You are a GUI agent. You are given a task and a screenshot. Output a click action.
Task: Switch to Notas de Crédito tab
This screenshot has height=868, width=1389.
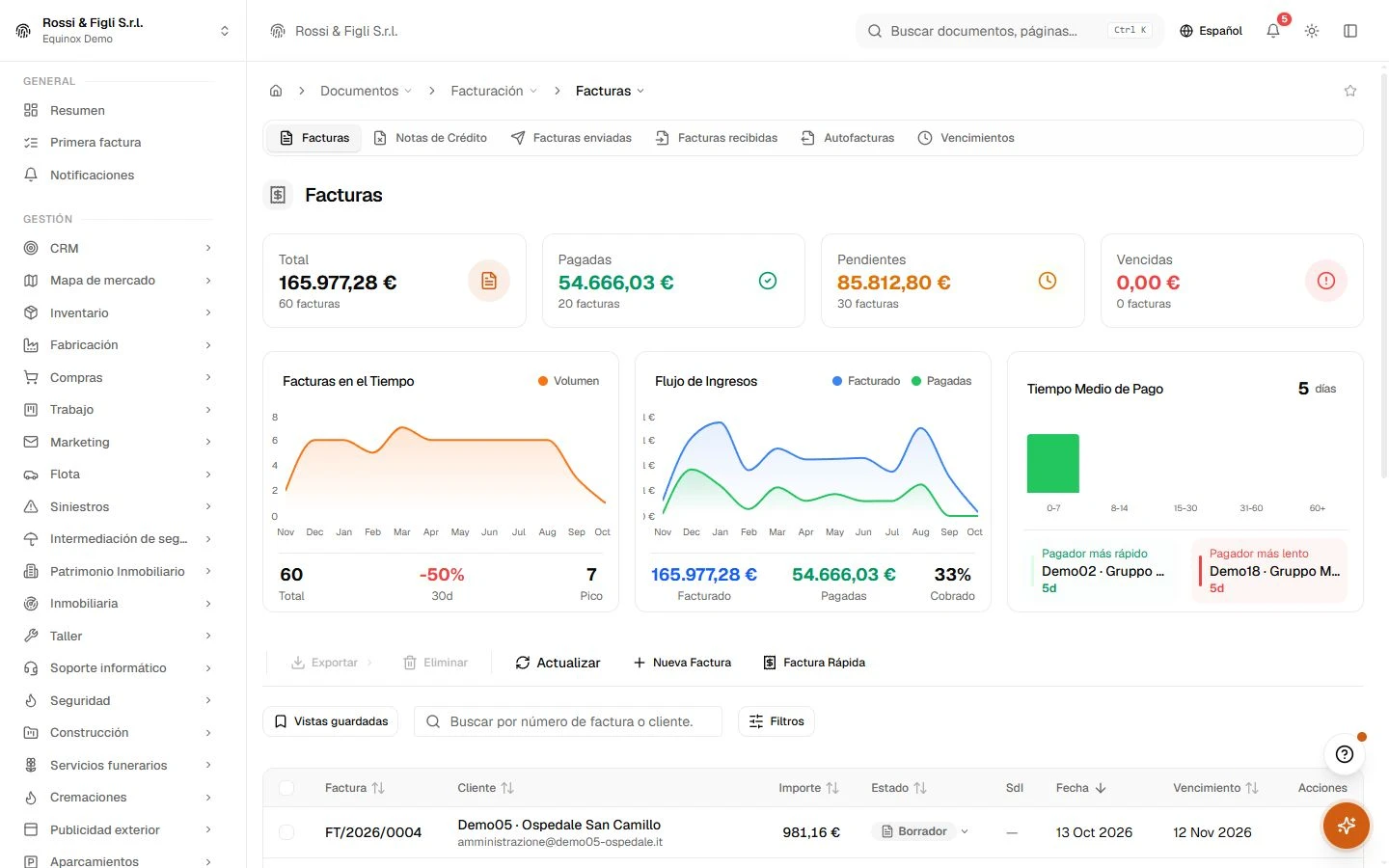click(x=430, y=138)
